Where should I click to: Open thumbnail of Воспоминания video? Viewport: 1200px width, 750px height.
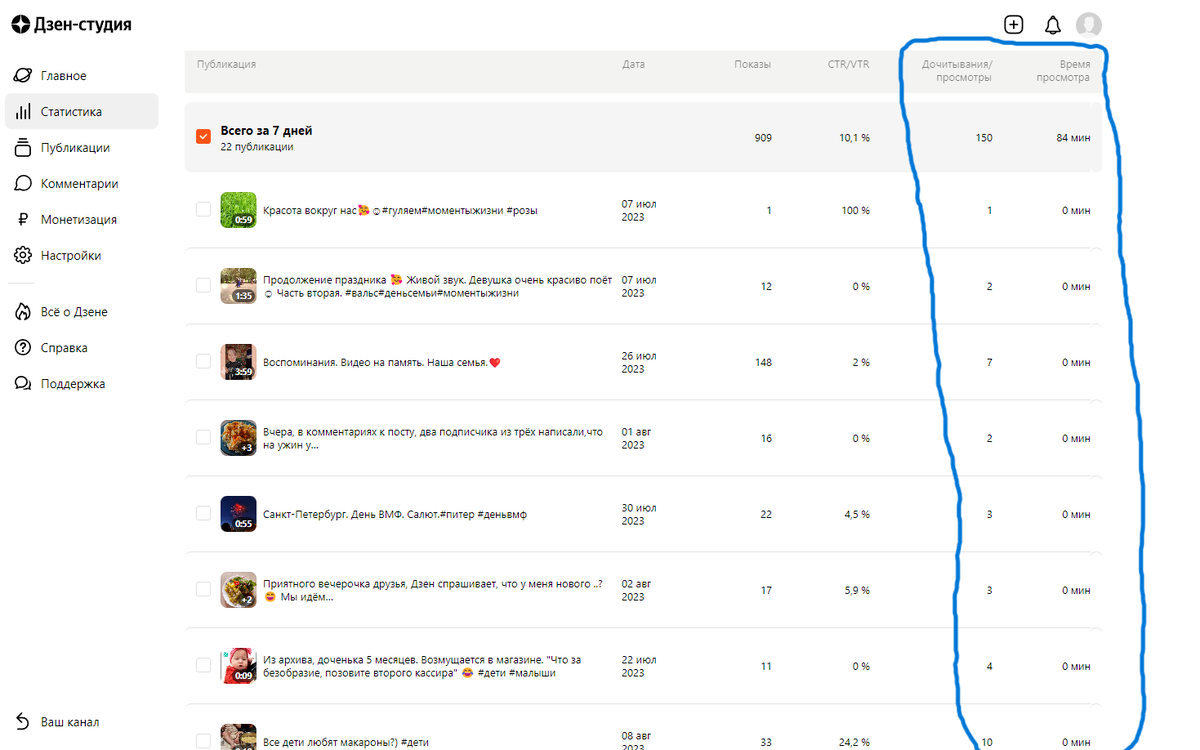tap(238, 362)
